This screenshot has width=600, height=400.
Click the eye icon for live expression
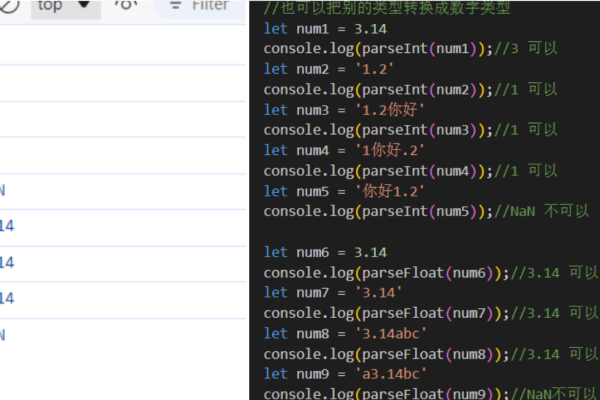point(126,5)
